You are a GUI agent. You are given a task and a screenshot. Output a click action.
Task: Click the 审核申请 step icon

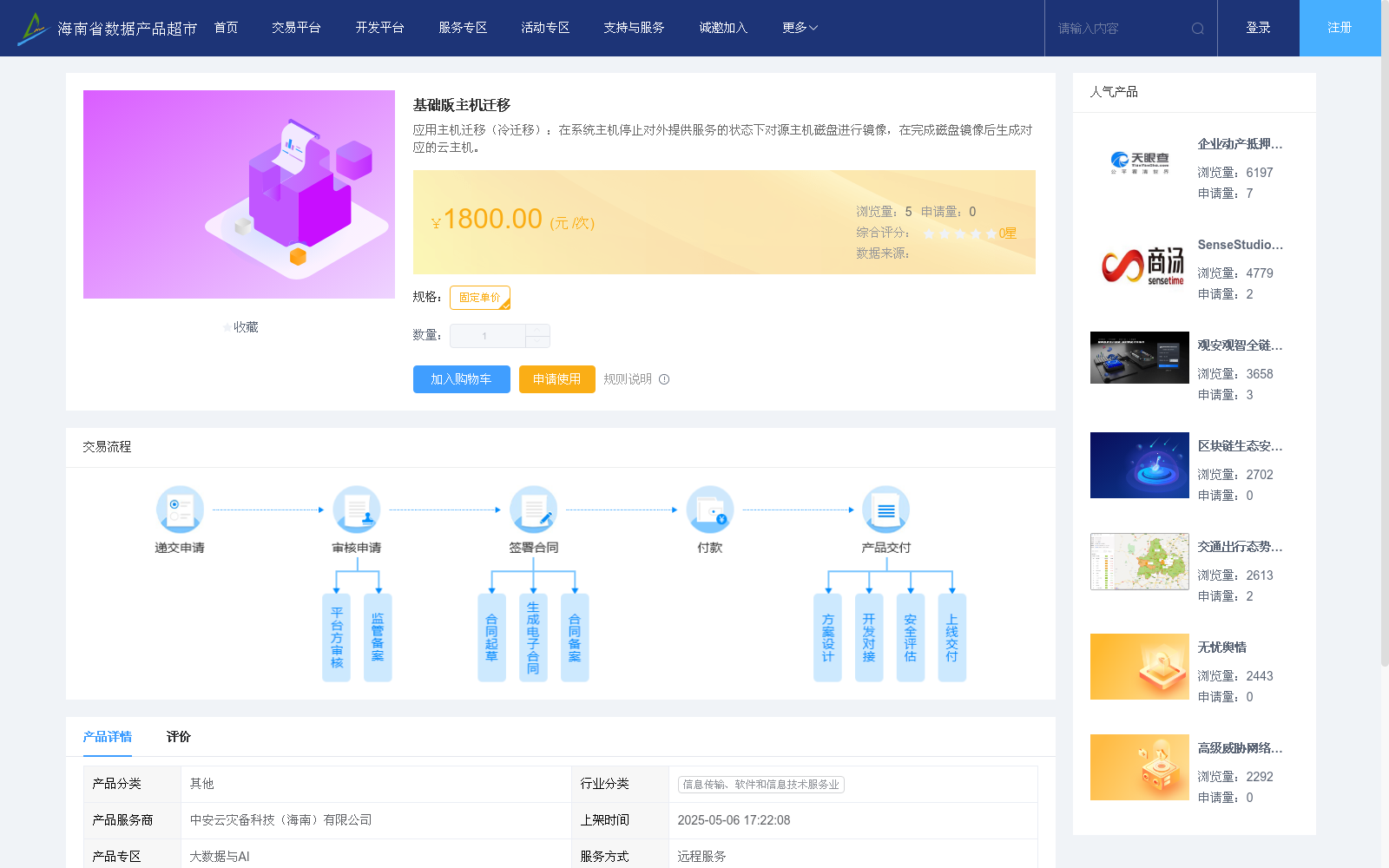click(x=357, y=510)
